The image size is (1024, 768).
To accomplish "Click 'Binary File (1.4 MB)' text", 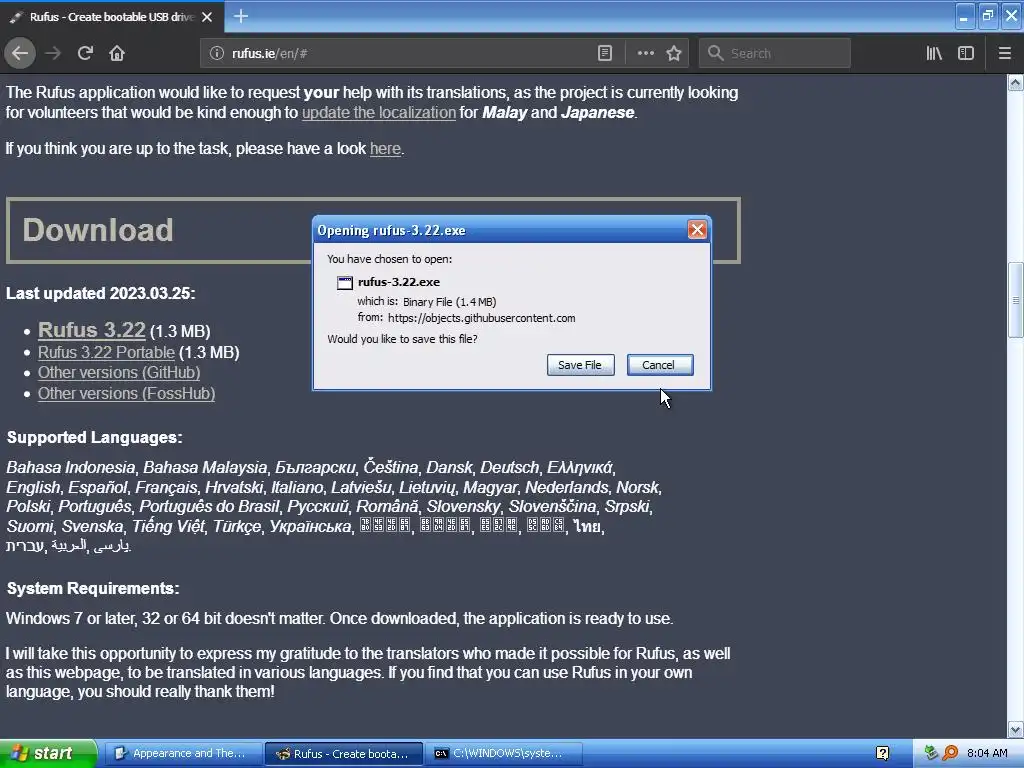I will coord(449,302).
